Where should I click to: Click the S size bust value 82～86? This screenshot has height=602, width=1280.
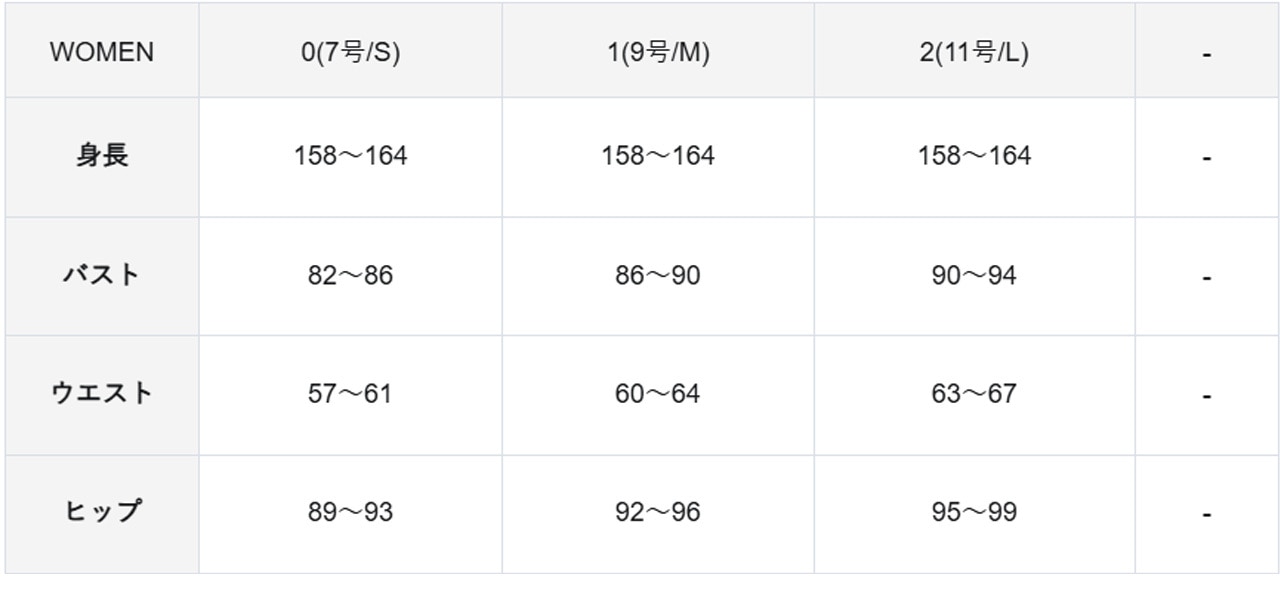(350, 275)
